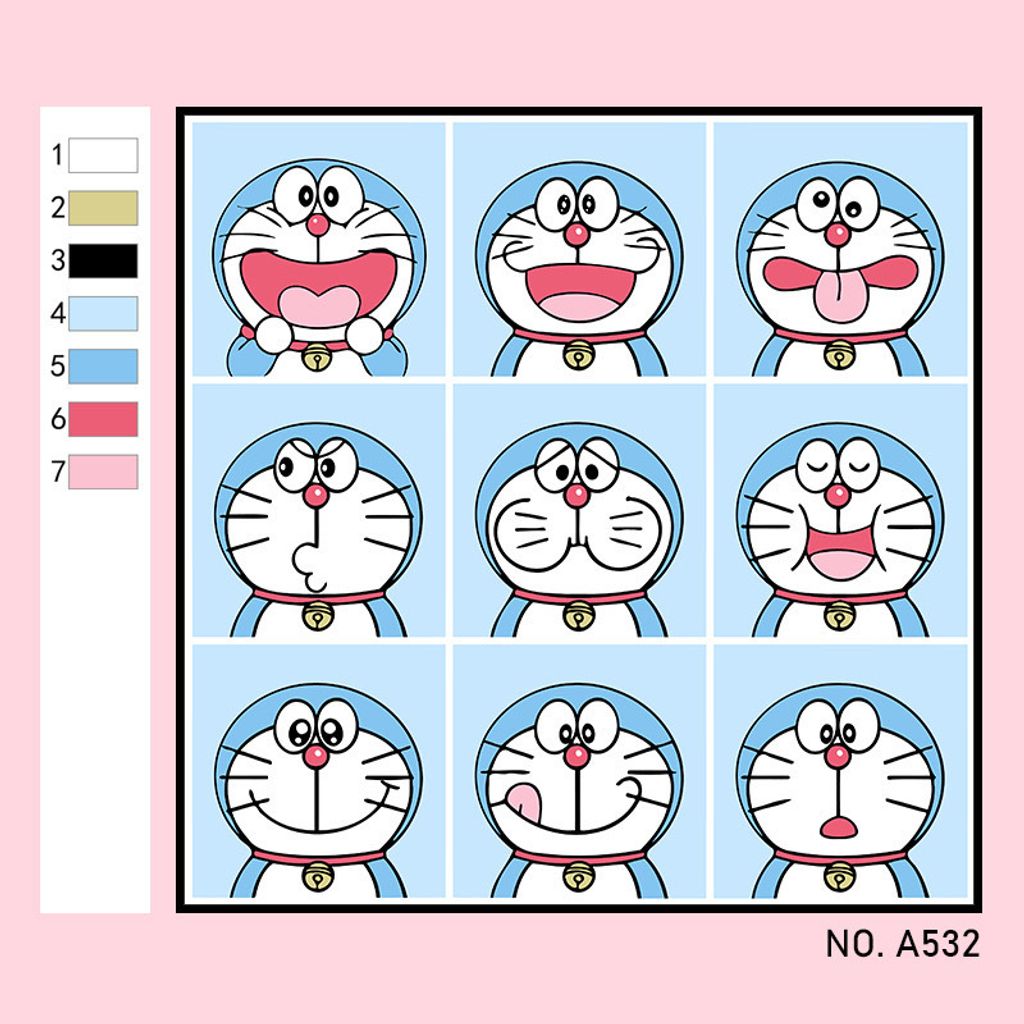Viewport: 1024px width, 1024px height.
Task: Pick the khaki swatch numbered 2
Action: pos(103,208)
